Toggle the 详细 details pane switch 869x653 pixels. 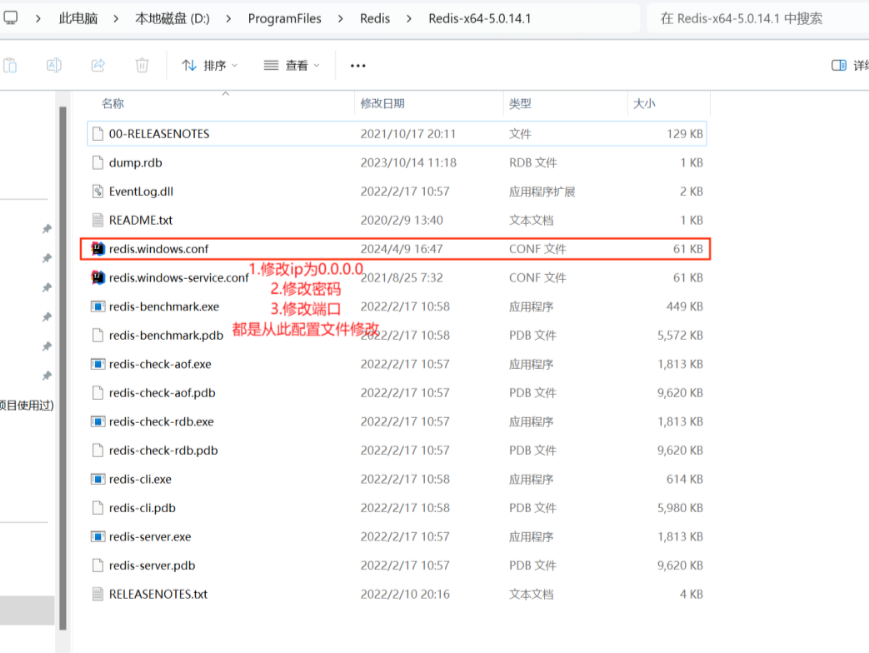[840, 64]
